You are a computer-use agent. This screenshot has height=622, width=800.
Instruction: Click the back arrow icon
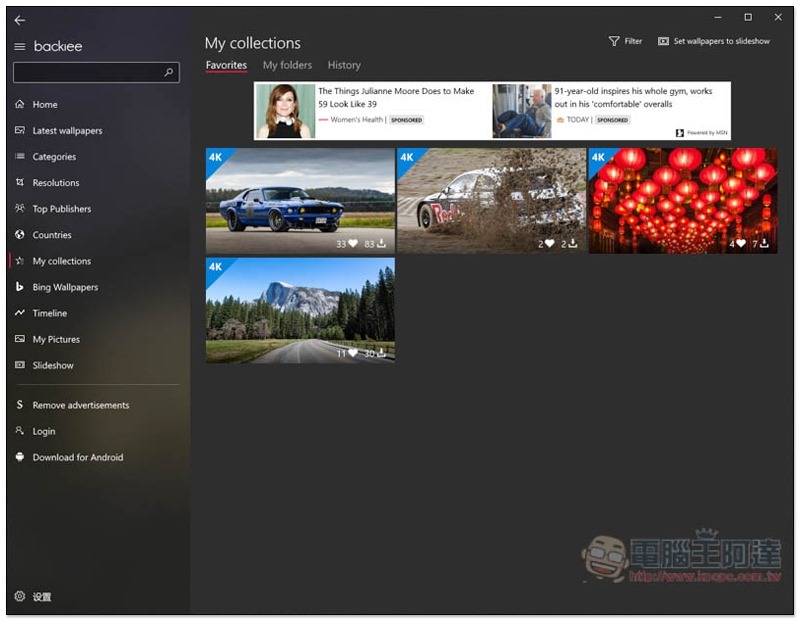tap(20, 20)
